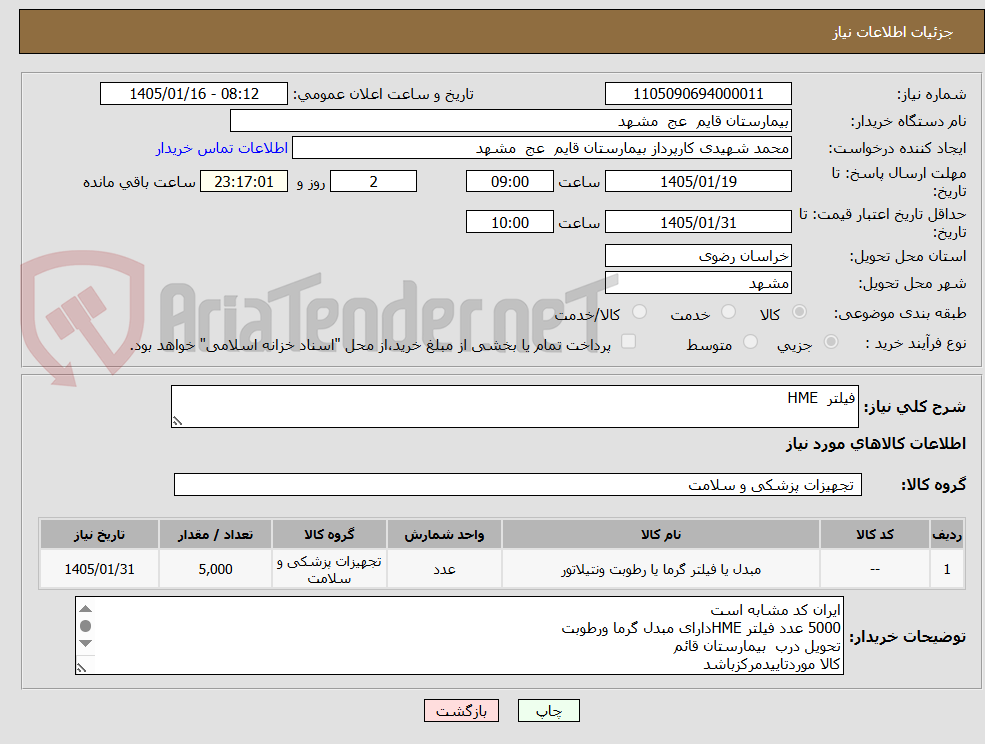Click the نام کالا column header
The height and width of the screenshot is (744, 985).
[x=661, y=534]
